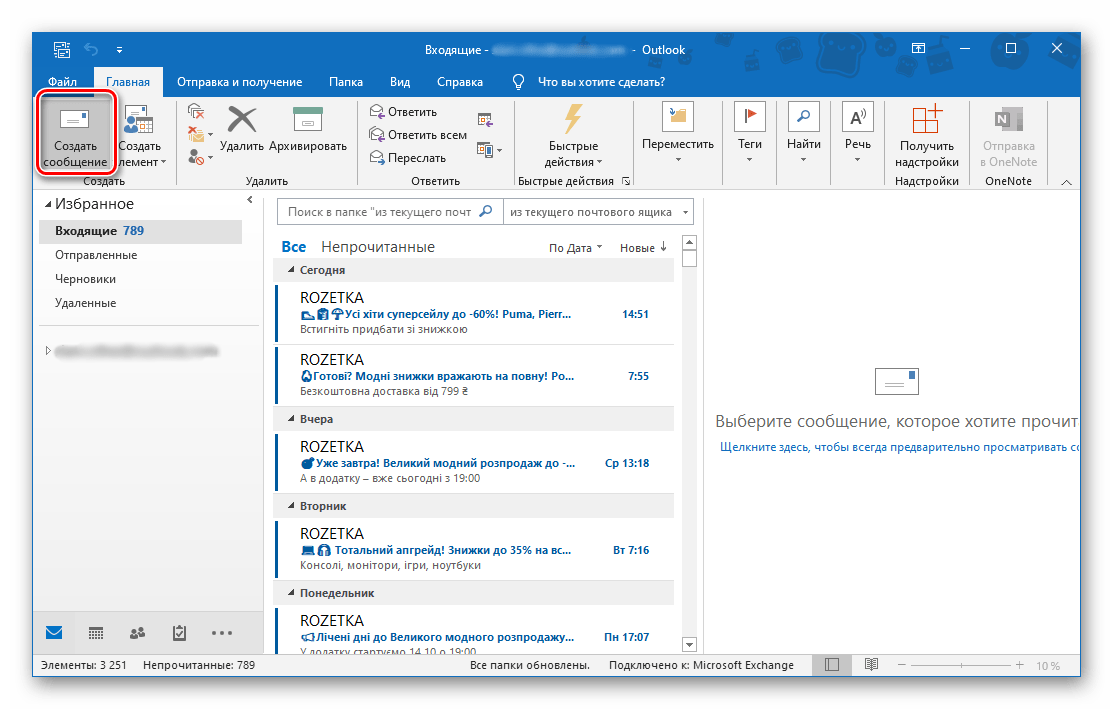The width and height of the screenshot is (1113, 709).
Task: Click the Ответить reply button
Action: [404, 112]
